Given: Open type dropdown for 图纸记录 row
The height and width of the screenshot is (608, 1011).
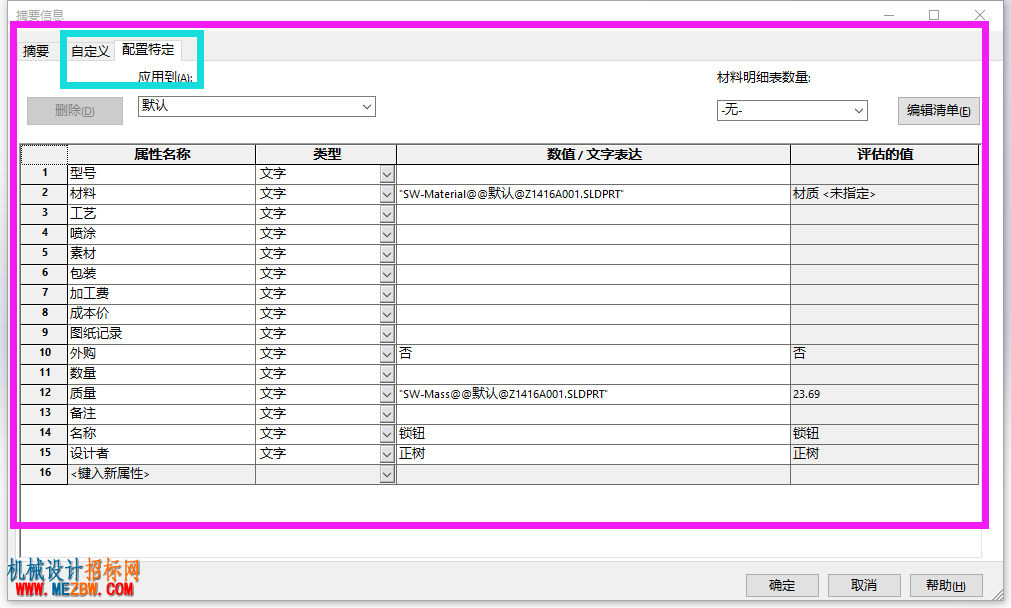Looking at the screenshot, I should coord(387,334).
